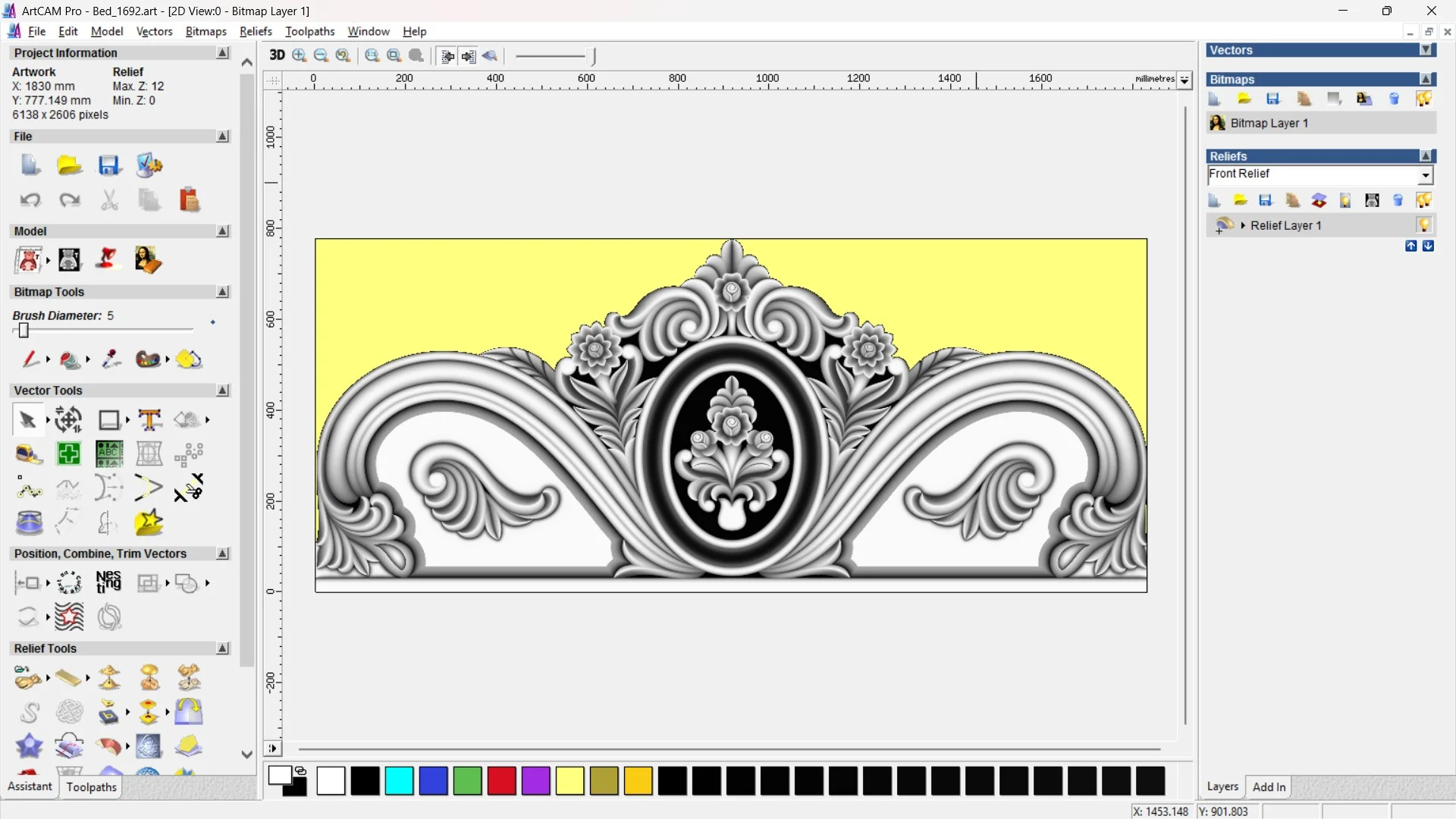Select the Node Editing tool
This screenshot has width=1456, height=819.
point(30,489)
